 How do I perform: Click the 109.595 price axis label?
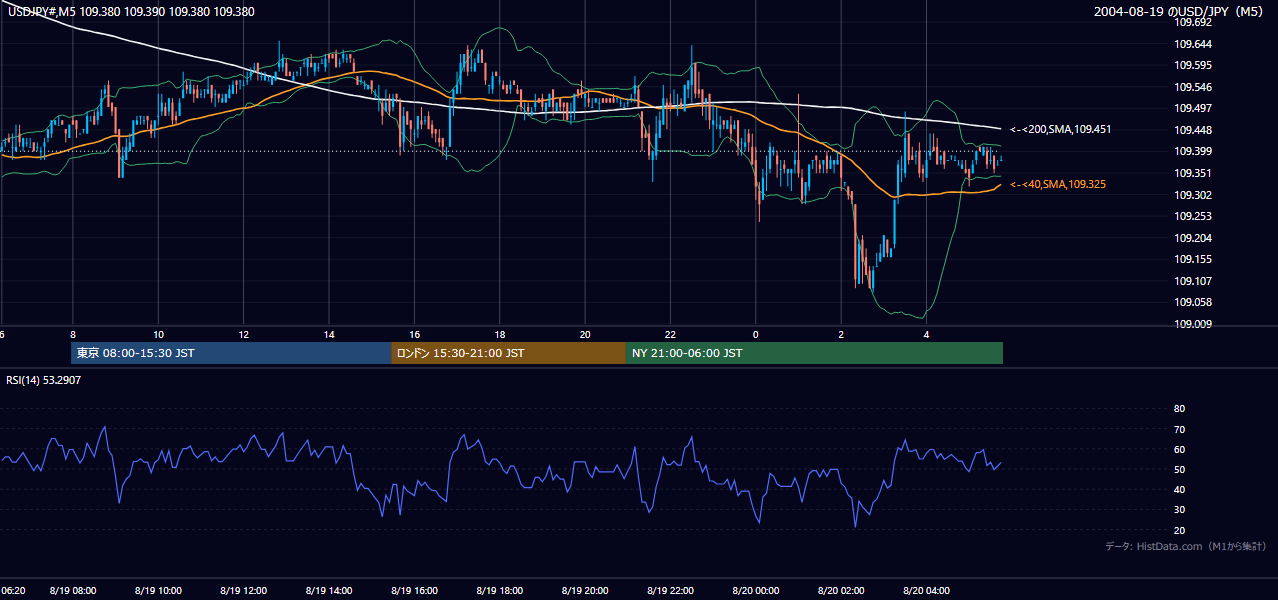[1192, 65]
